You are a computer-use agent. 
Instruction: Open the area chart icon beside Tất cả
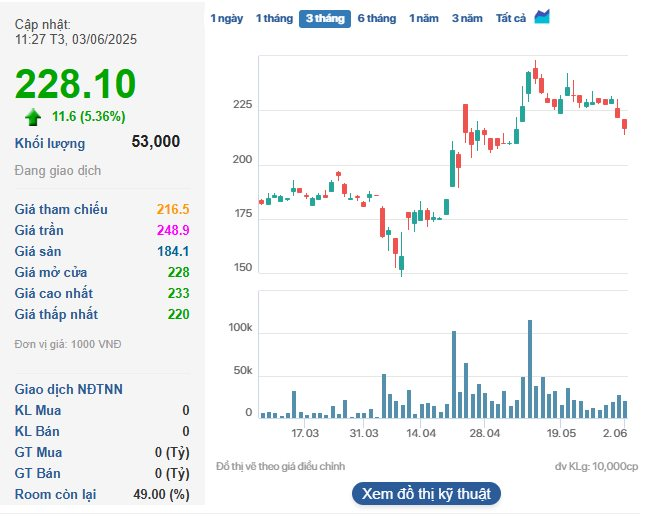pyautogui.click(x=542, y=17)
